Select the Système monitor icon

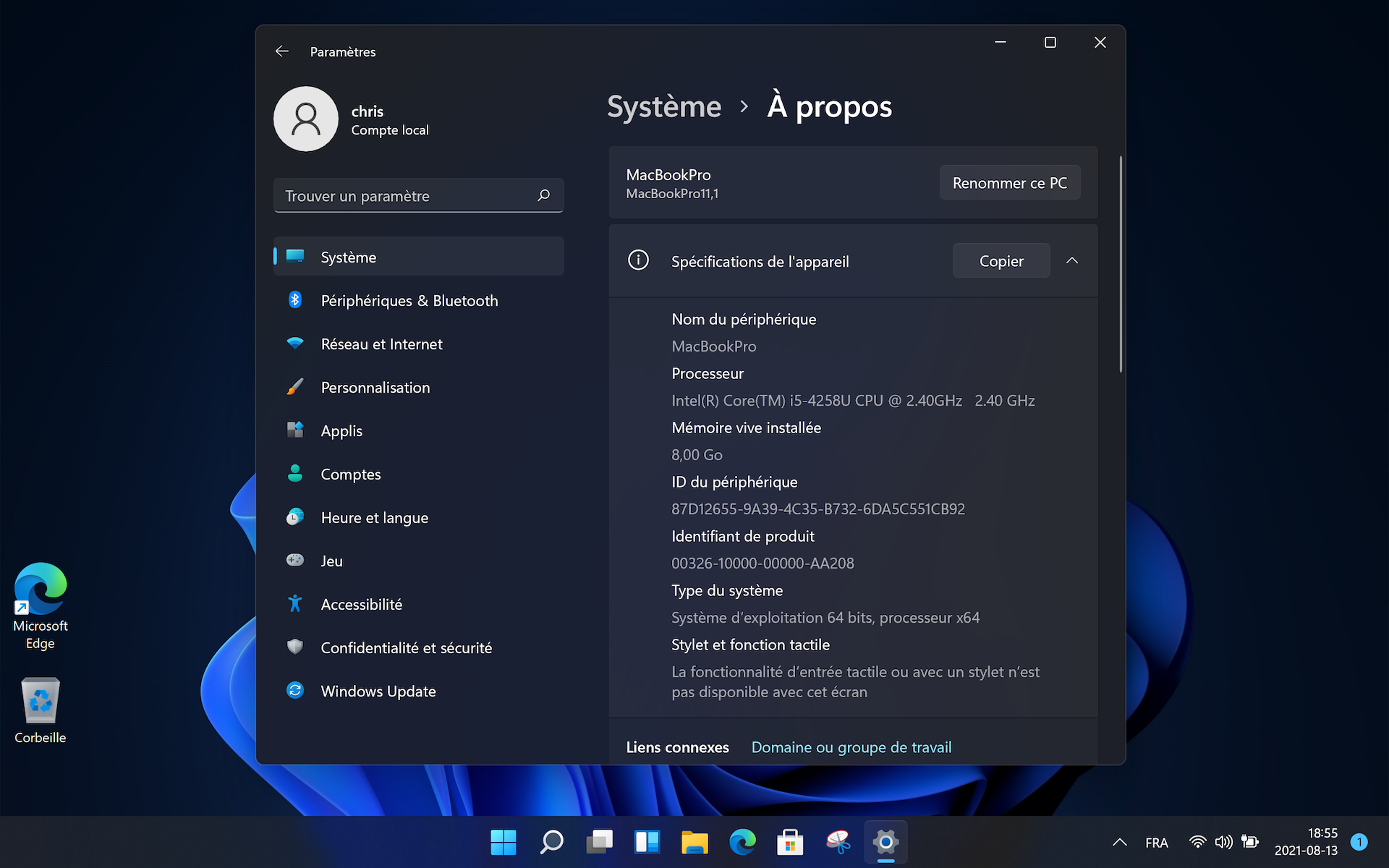[x=295, y=257]
